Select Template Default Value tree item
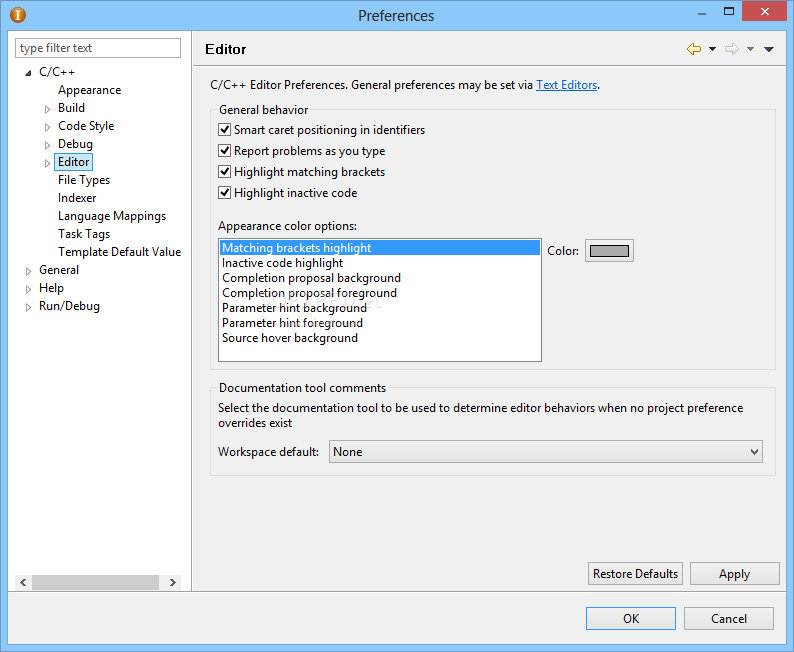 120,252
